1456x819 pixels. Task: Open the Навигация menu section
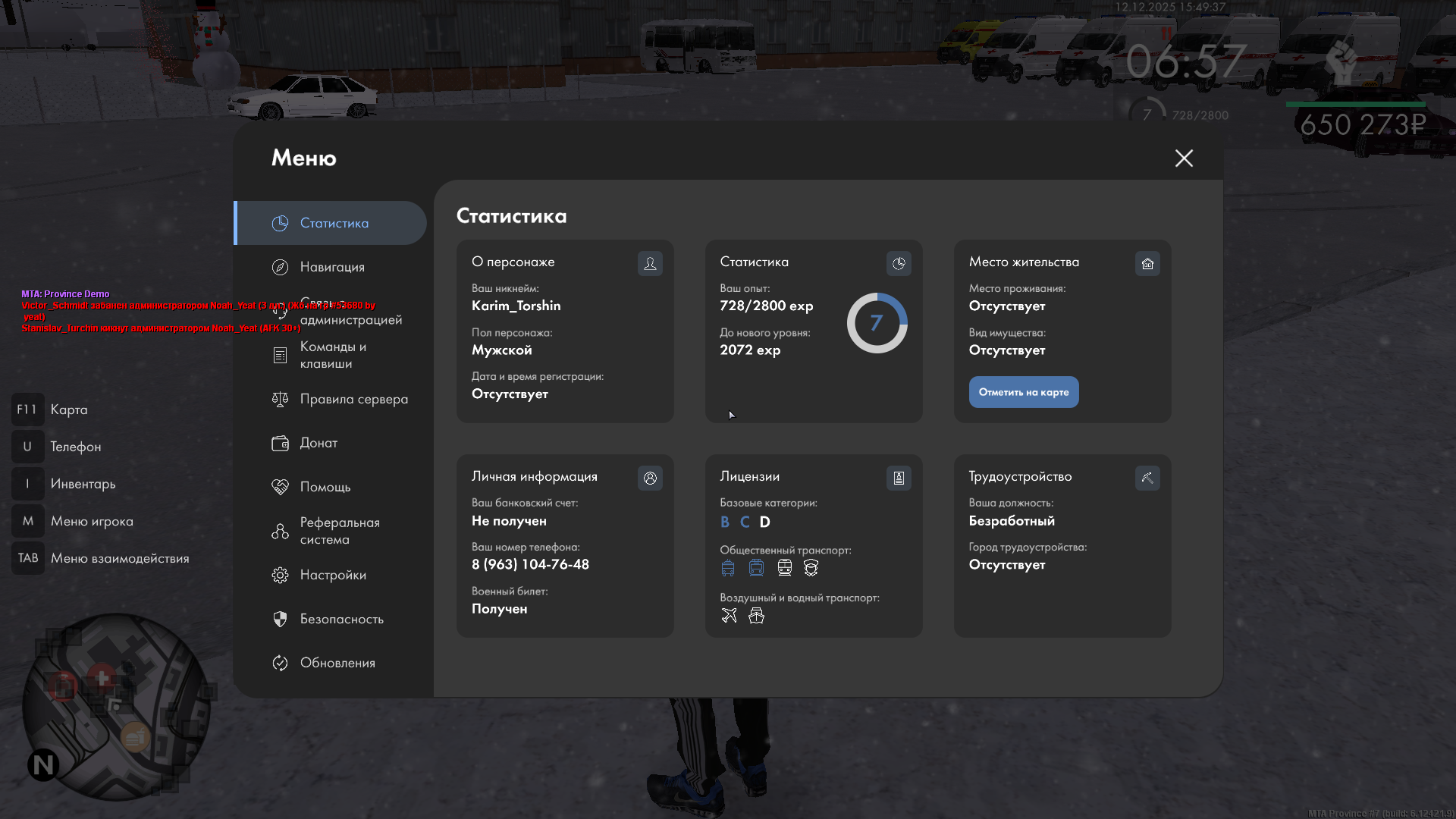click(x=332, y=267)
